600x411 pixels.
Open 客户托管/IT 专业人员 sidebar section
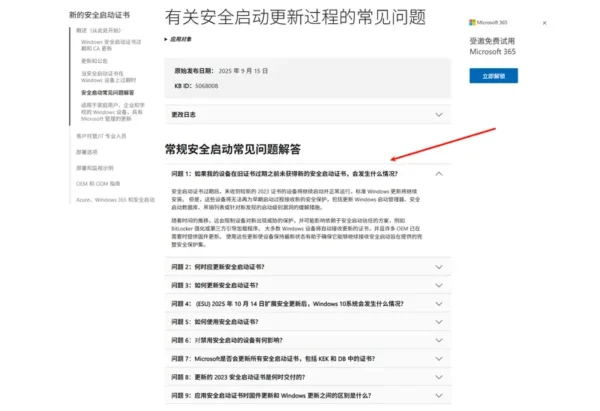click(101, 136)
